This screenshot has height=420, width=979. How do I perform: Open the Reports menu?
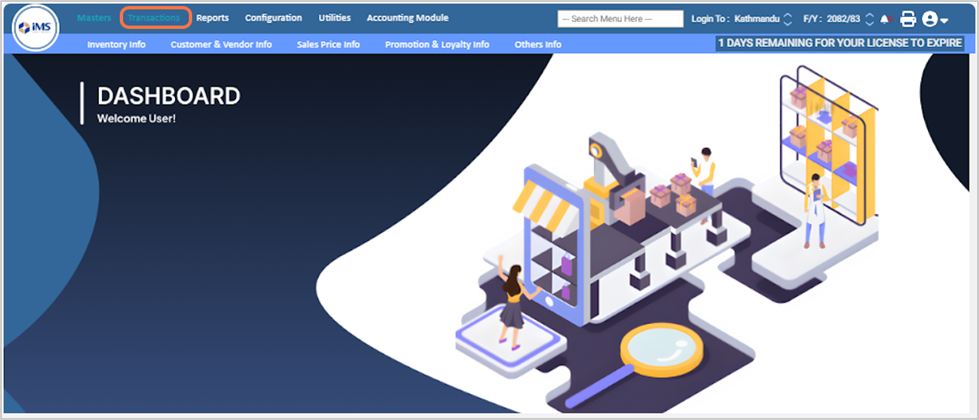coord(212,18)
